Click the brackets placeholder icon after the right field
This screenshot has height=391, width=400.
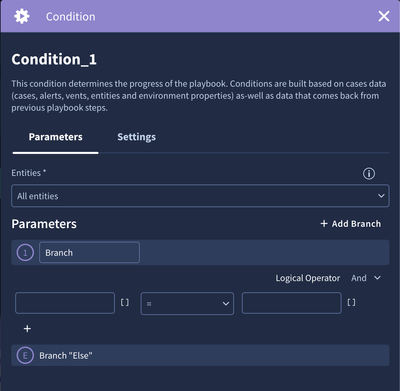pyautogui.click(x=351, y=302)
